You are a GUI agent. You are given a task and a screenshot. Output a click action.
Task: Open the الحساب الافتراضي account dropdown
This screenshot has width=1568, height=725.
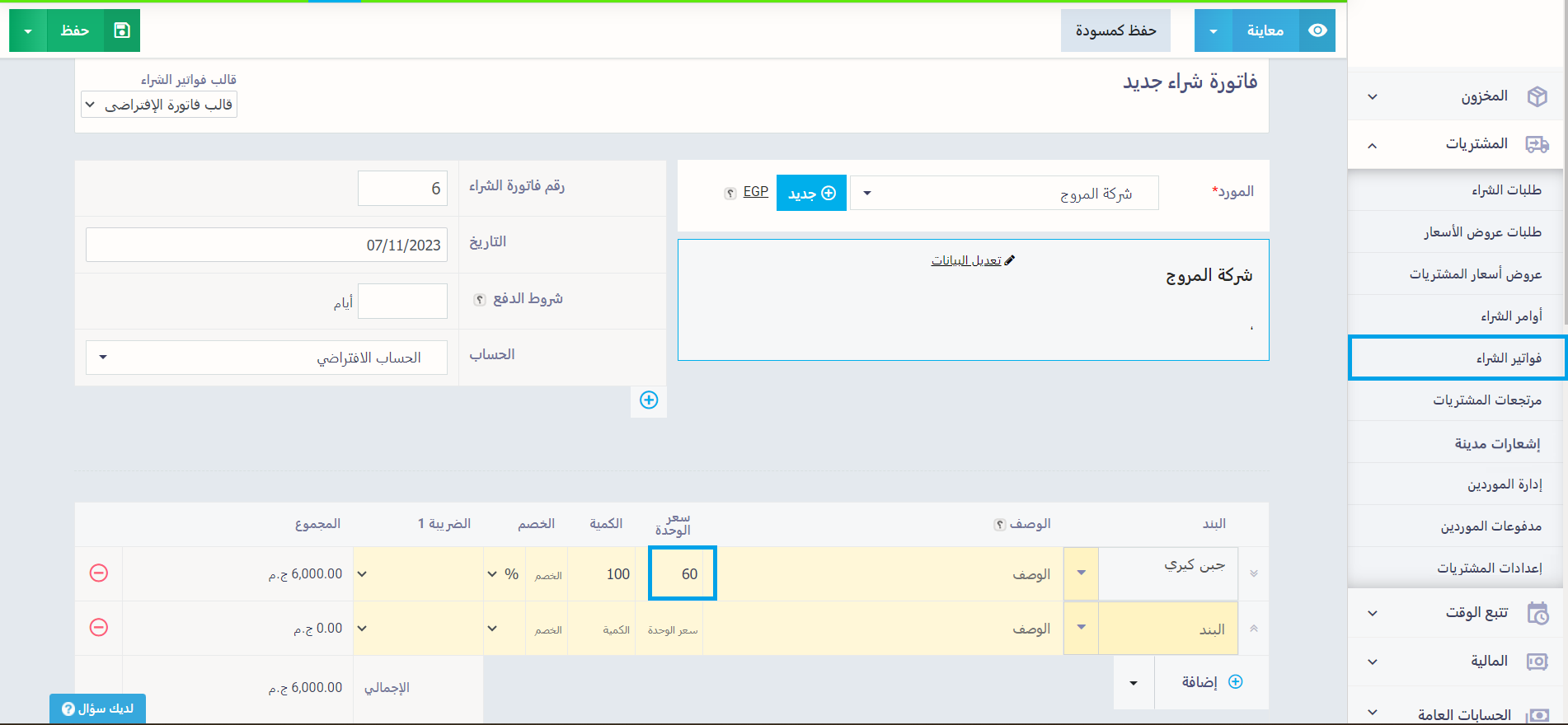266,358
